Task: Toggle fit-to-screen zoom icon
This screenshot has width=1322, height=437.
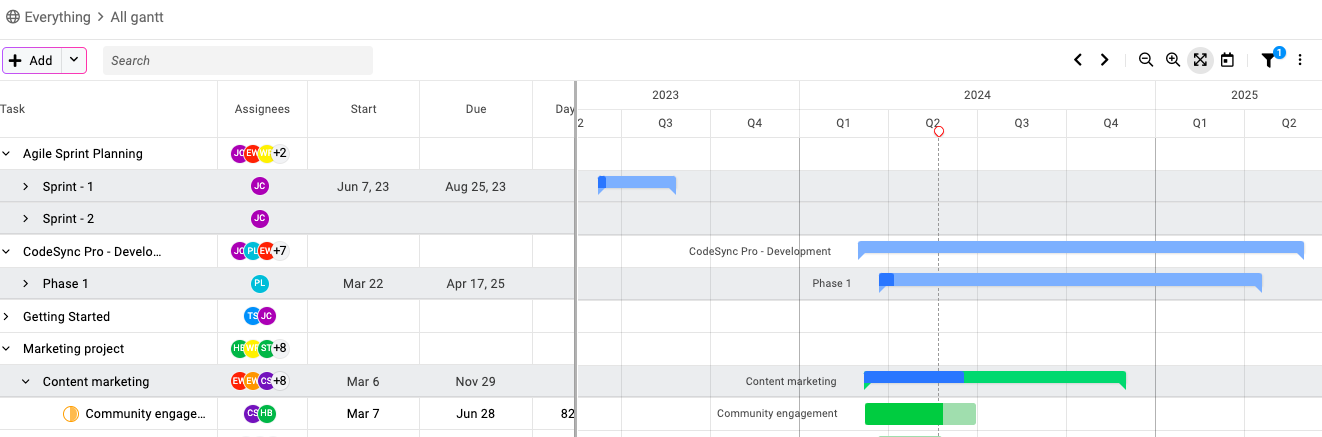Action: [x=1200, y=60]
